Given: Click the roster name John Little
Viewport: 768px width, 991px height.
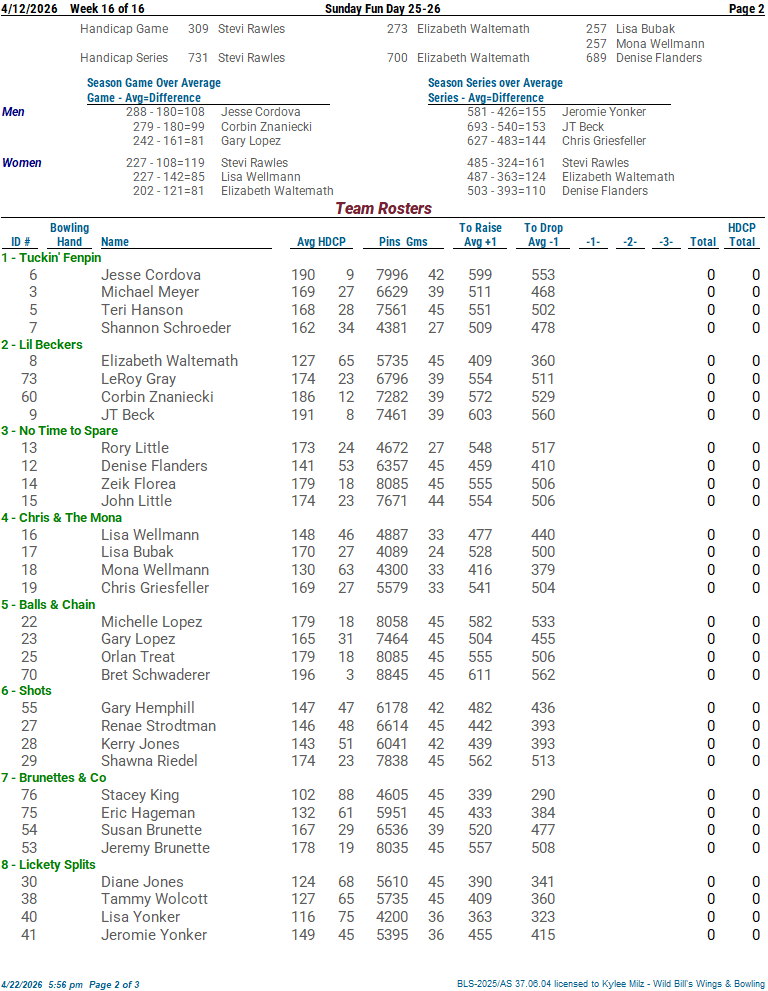Looking at the screenshot, I should [137, 501].
